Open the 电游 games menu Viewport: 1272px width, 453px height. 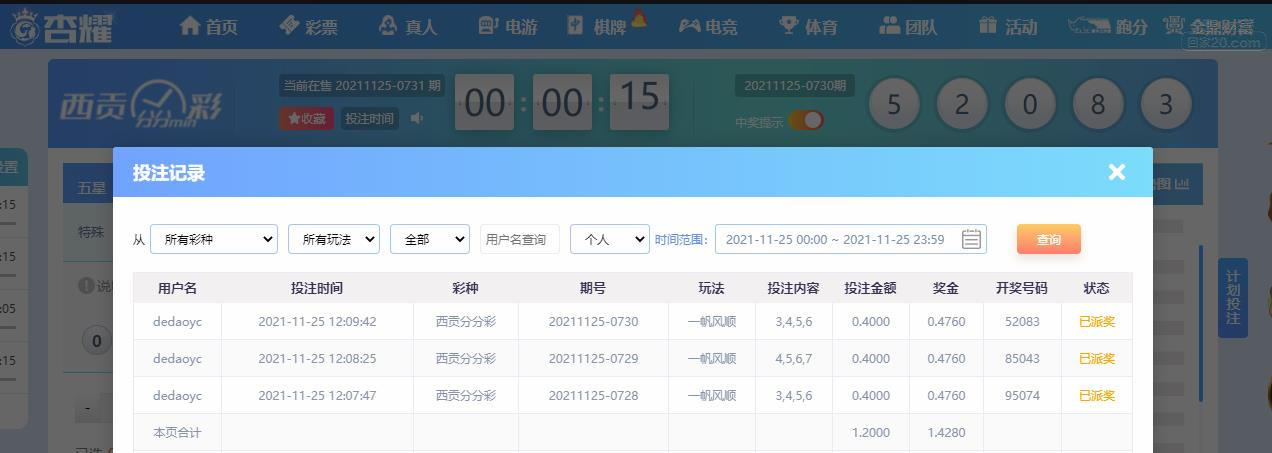[x=508, y=27]
